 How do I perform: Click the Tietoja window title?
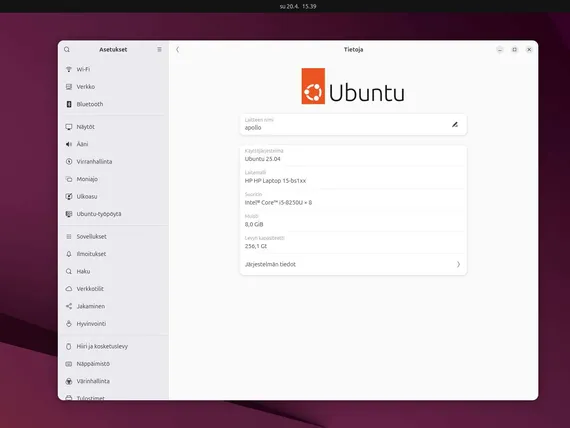pos(353,49)
